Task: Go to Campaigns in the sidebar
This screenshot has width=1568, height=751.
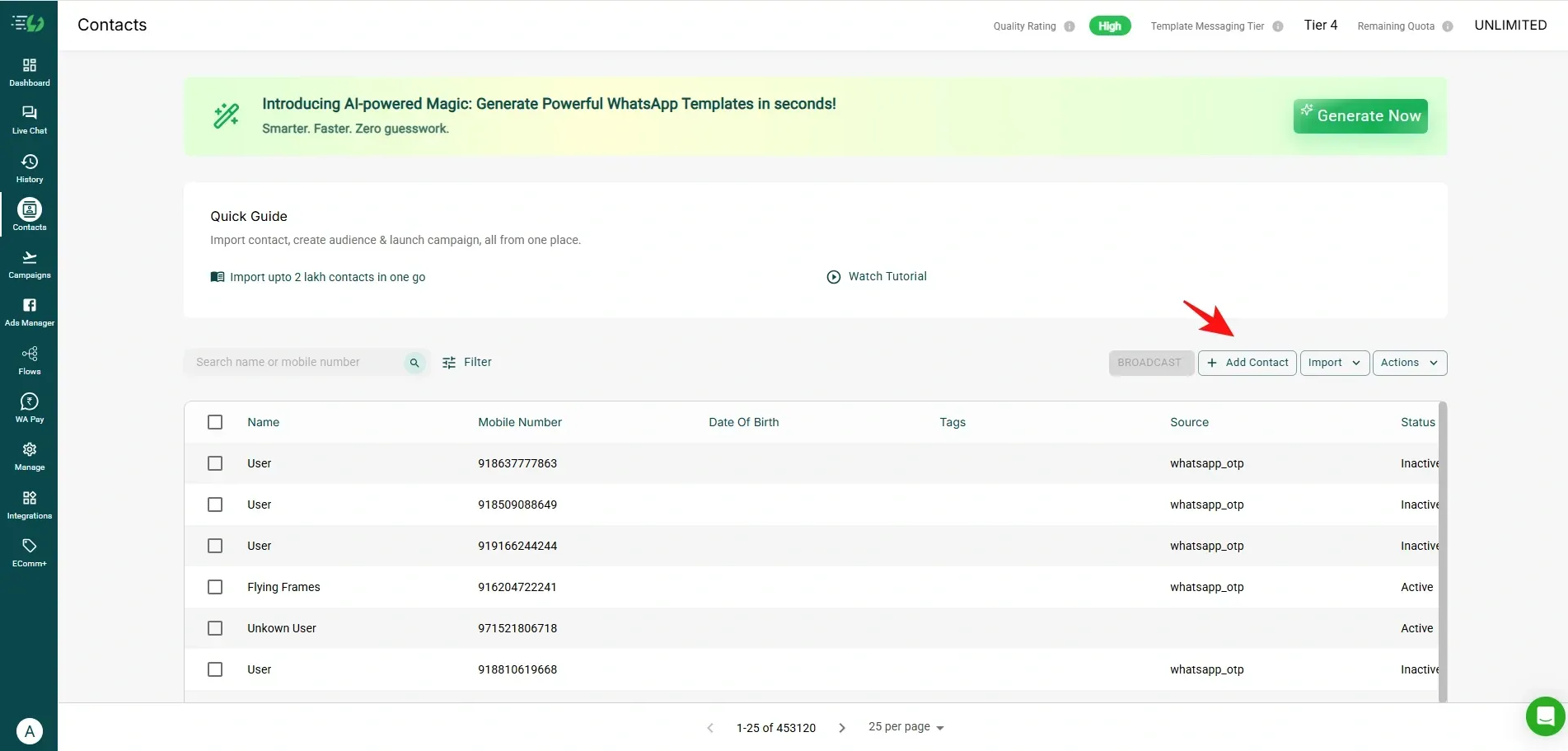Action: coord(29,264)
